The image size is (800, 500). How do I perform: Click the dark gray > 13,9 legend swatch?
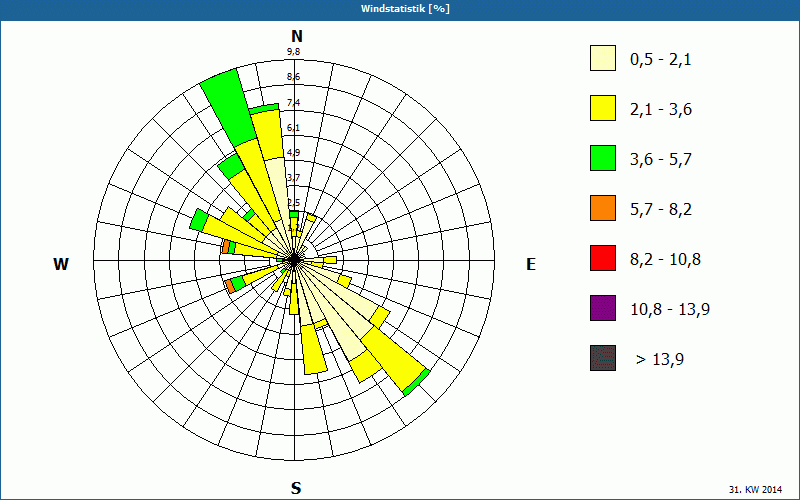[603, 358]
